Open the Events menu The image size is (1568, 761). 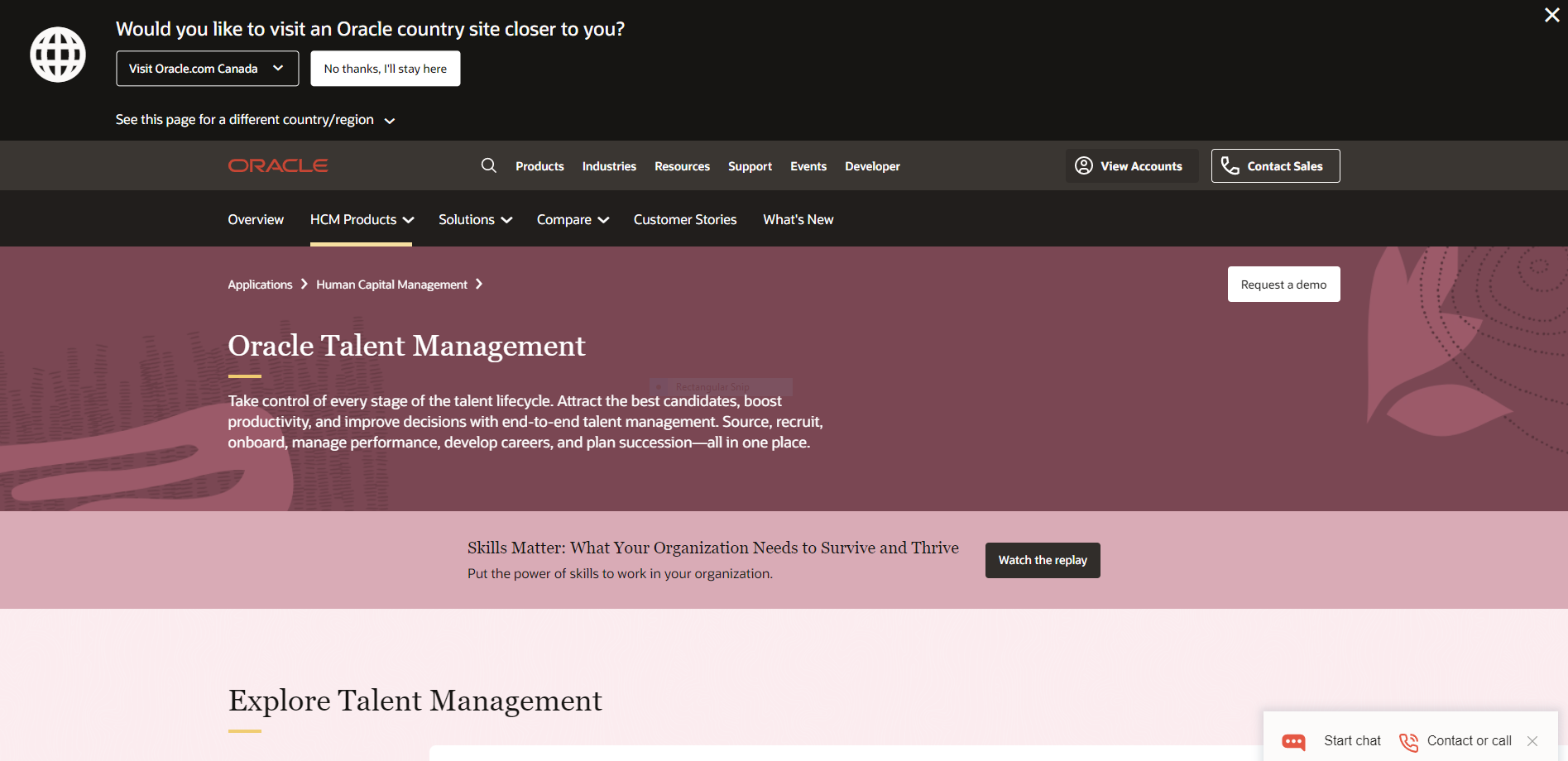click(808, 166)
